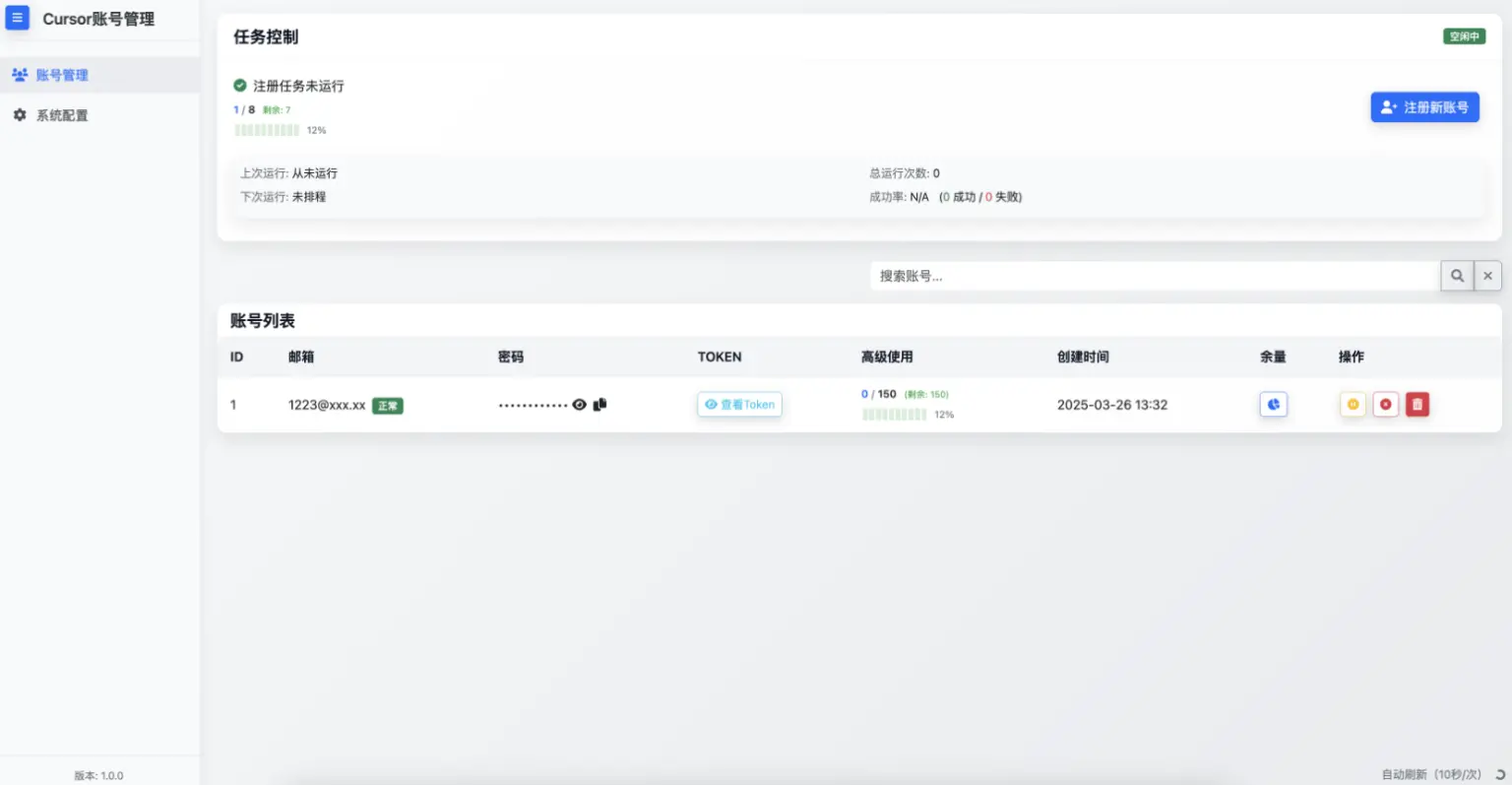Click the 自动刷新 (10秒/次) text
Viewport: 1512px width, 785px height.
pyautogui.click(x=1431, y=775)
